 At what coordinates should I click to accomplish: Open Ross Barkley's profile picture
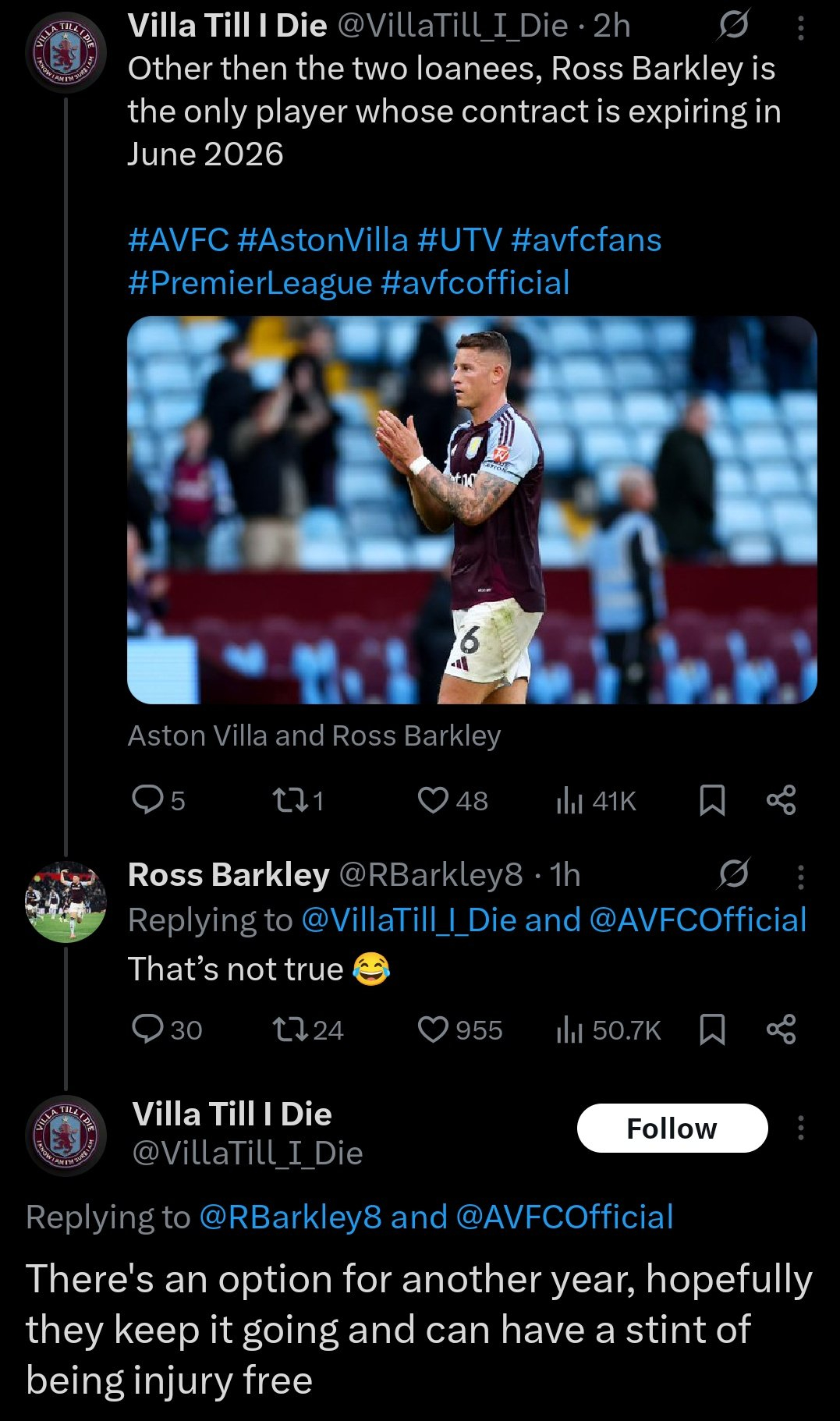point(66,902)
